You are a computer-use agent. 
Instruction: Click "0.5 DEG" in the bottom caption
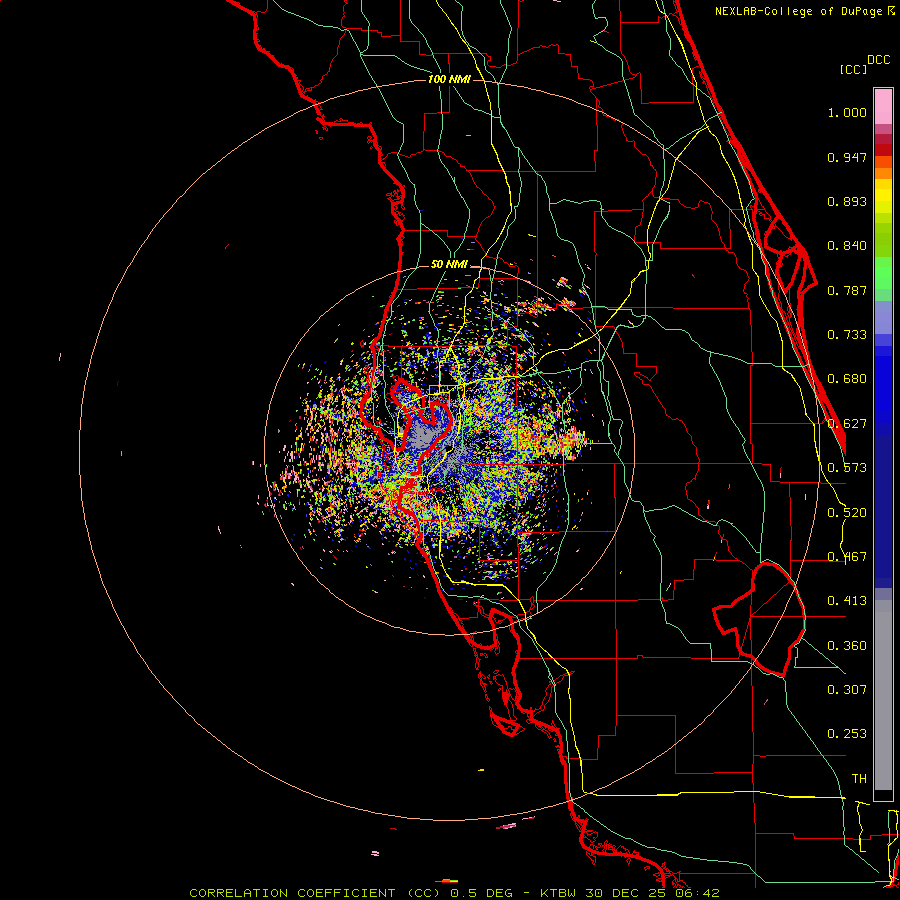coord(483,893)
